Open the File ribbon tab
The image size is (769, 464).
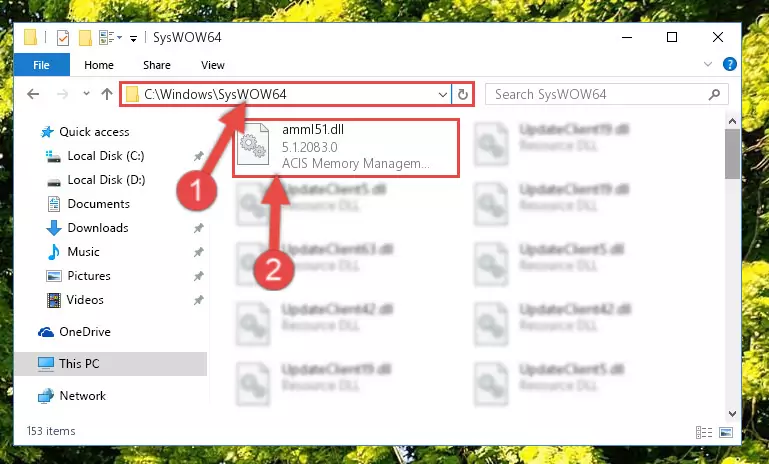pyautogui.click(x=42, y=65)
